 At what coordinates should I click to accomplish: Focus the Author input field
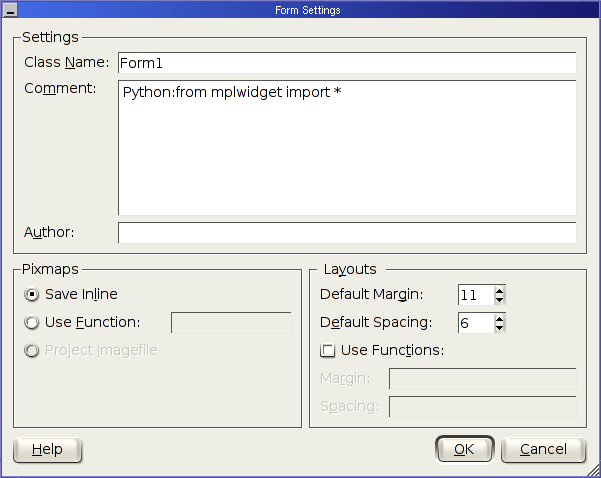coord(347,232)
